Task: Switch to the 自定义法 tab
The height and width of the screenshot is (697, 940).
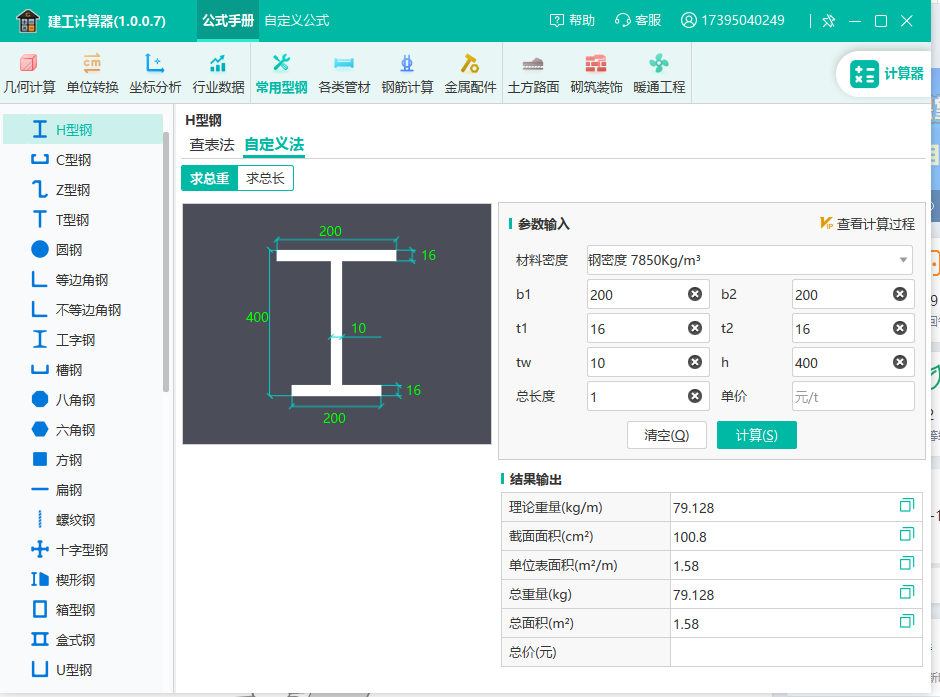Action: [x=274, y=144]
